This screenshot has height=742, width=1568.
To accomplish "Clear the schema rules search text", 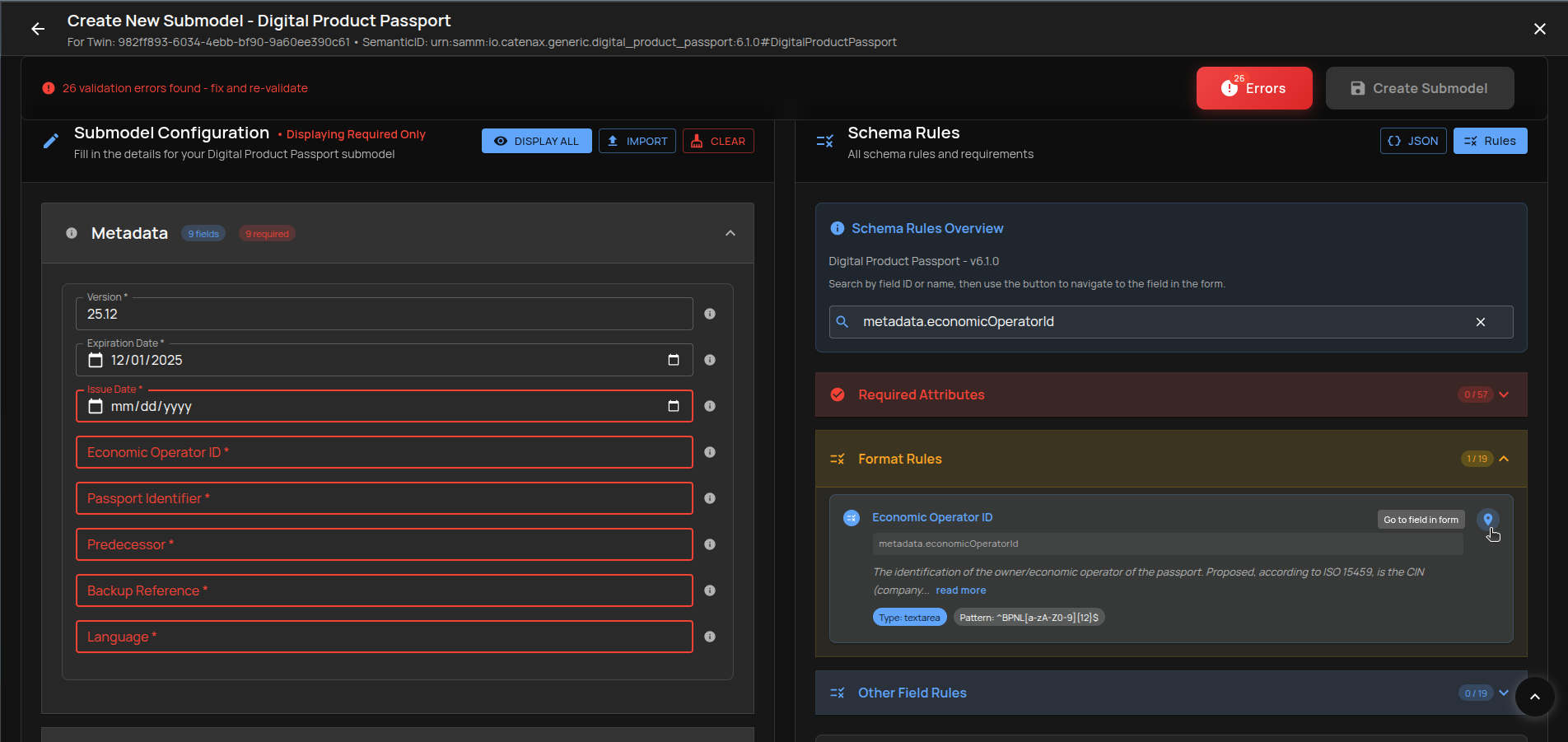I will coord(1481,322).
